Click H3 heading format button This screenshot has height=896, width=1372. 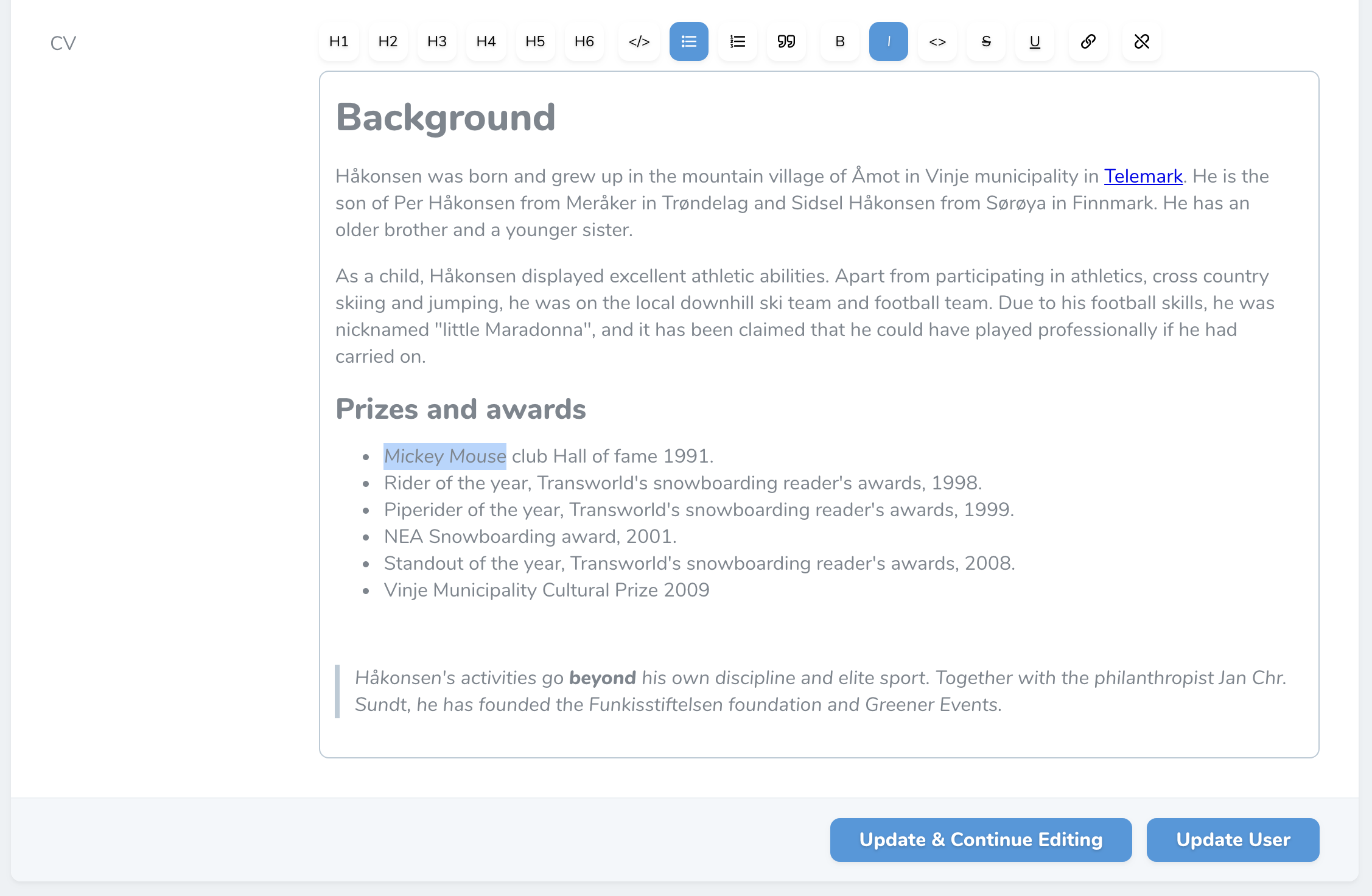pyautogui.click(x=436, y=41)
